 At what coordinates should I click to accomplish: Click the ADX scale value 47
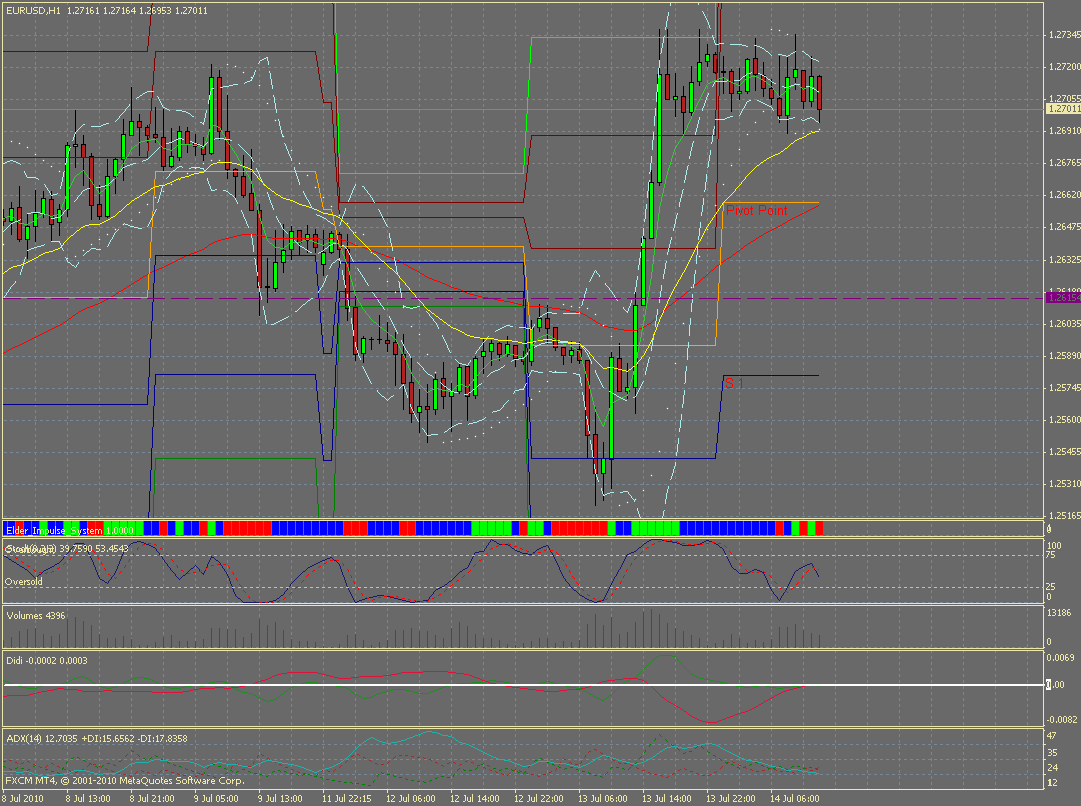(1052, 736)
